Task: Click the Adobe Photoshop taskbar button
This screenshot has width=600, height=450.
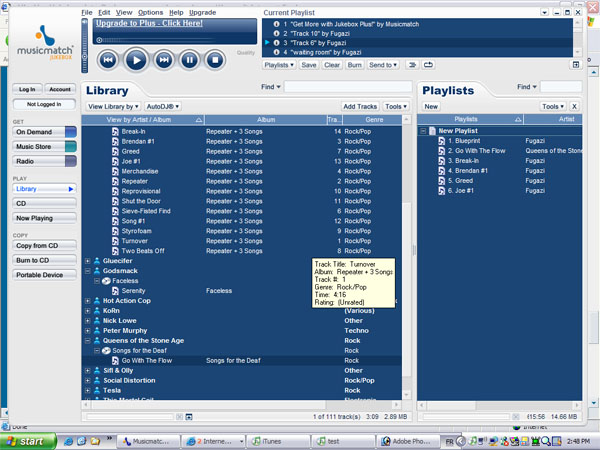Action: [407, 441]
